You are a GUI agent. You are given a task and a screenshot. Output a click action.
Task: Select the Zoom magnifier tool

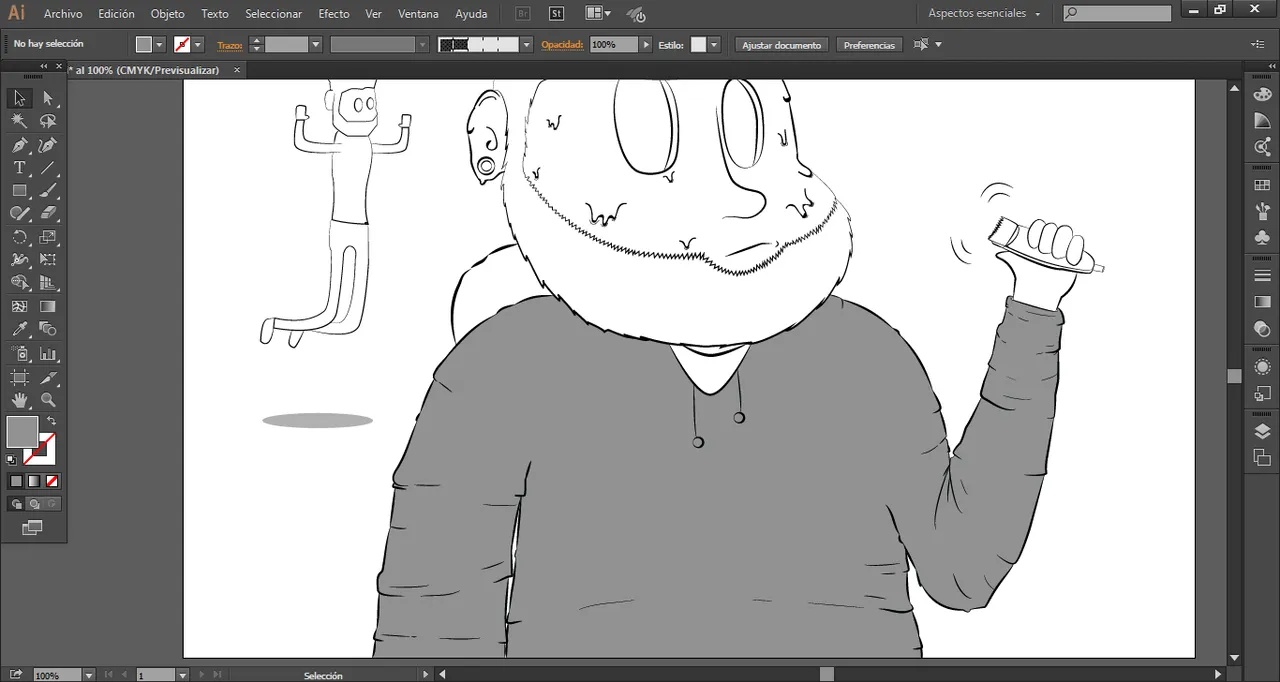coord(48,400)
